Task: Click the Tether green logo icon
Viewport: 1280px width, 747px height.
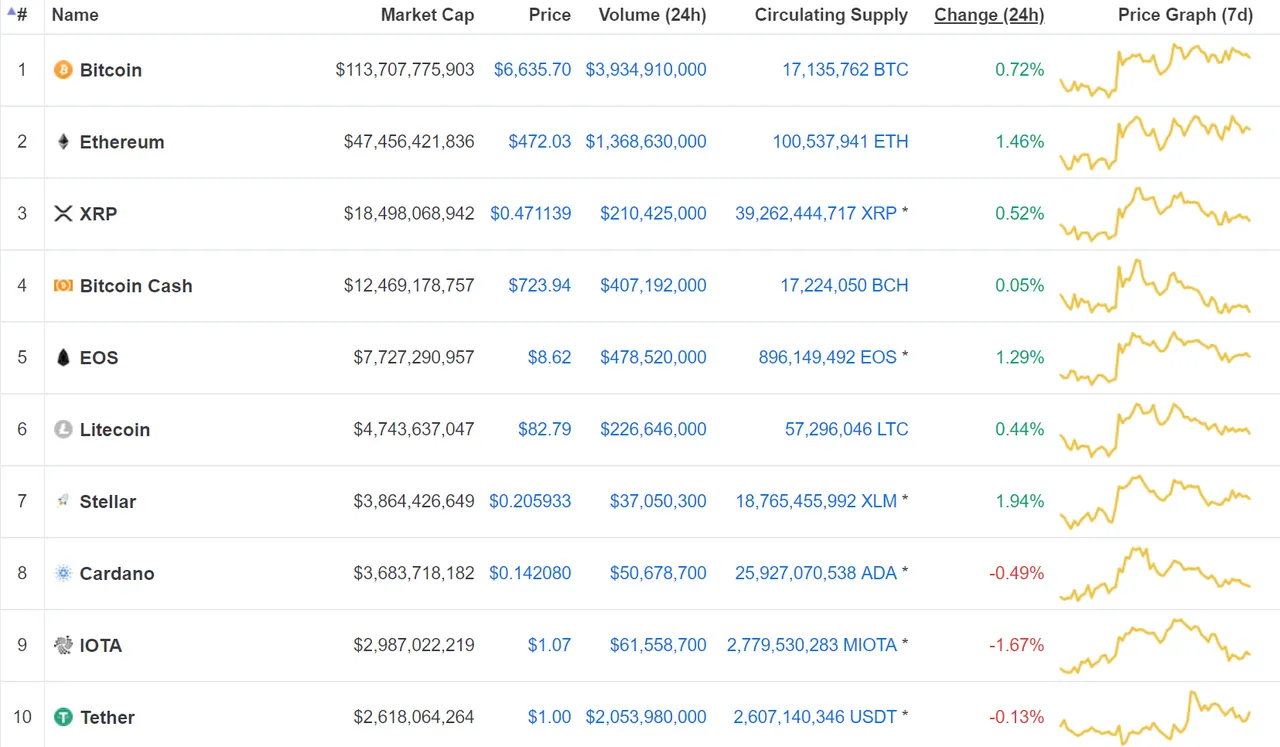Action: 63,717
